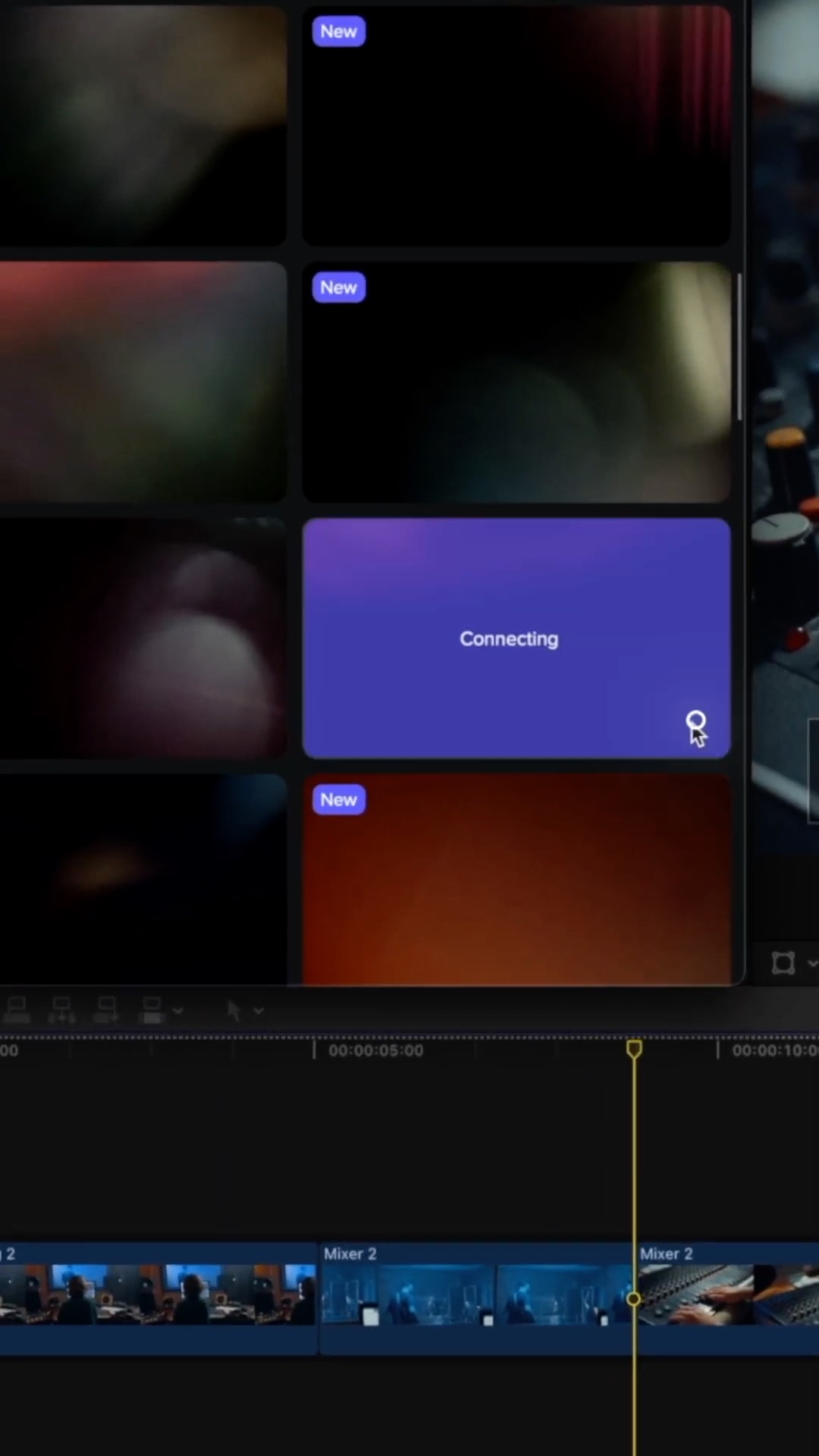Image resolution: width=819 pixels, height=1456 pixels.
Task: Click the ruler at 00:00:05:00
Action: click(314, 1050)
